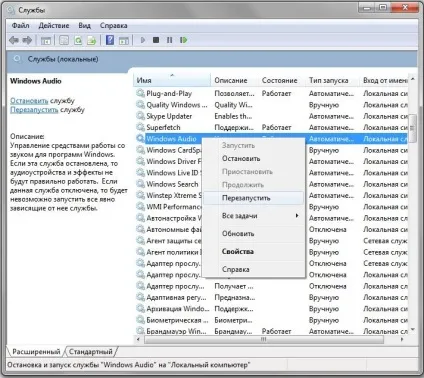424x378 pixels.
Task: Open the Help toolbar icon
Action: (110, 40)
